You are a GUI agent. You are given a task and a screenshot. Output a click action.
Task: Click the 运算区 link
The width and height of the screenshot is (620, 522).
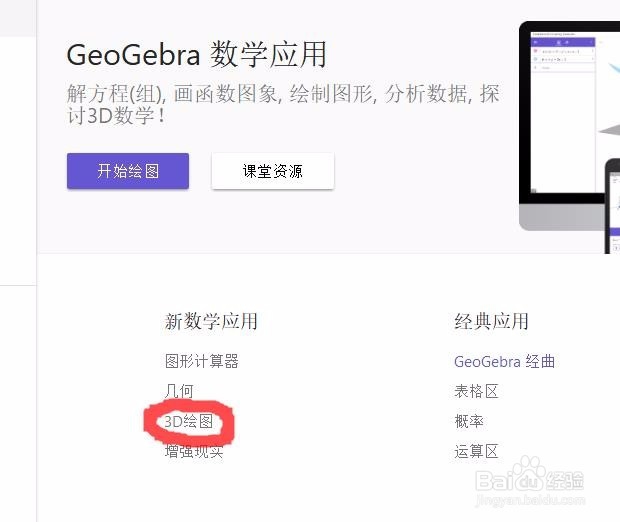tap(476, 451)
